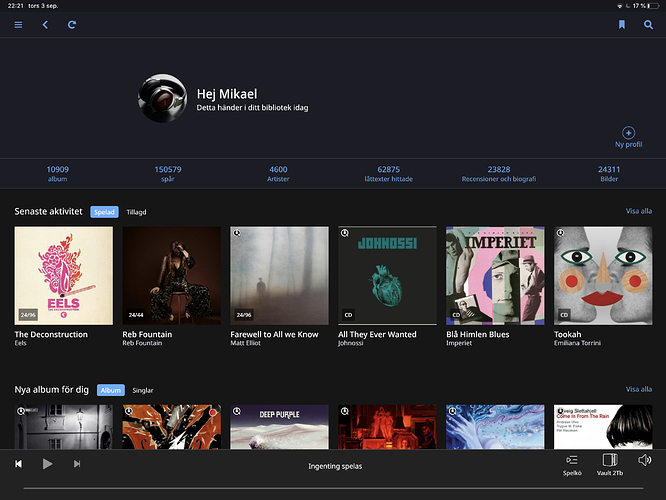
Task: Open The Deconstruction album cover
Action: point(64,276)
